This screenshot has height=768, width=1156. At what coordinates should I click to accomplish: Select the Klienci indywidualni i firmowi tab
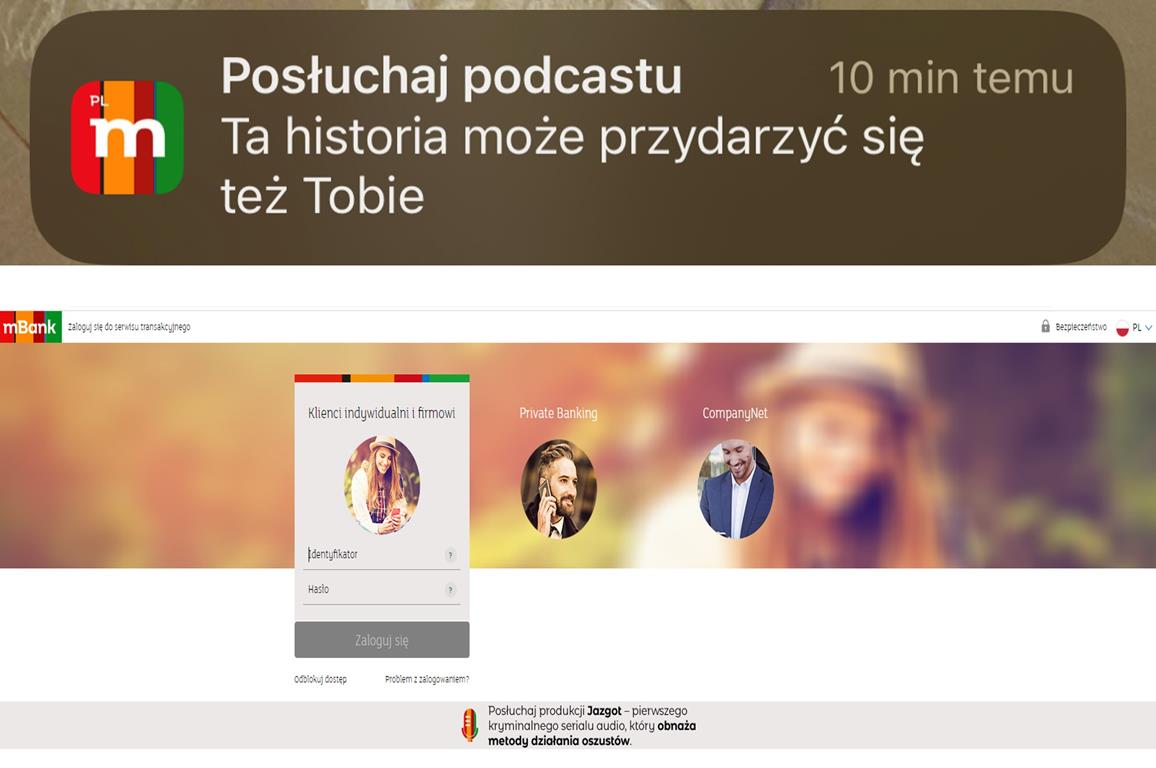382,413
